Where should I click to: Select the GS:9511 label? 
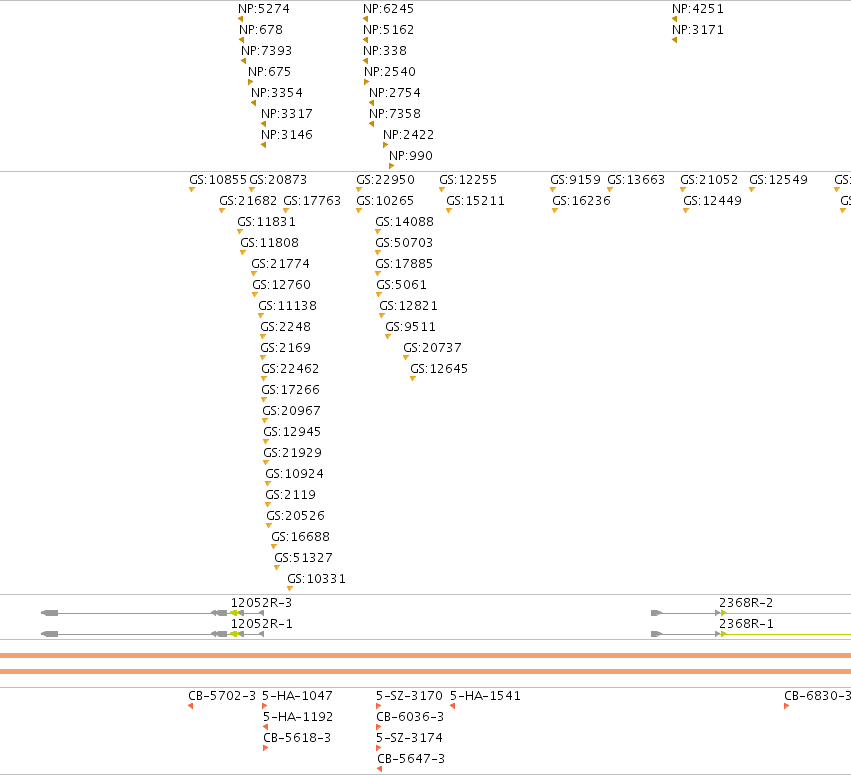tap(410, 327)
